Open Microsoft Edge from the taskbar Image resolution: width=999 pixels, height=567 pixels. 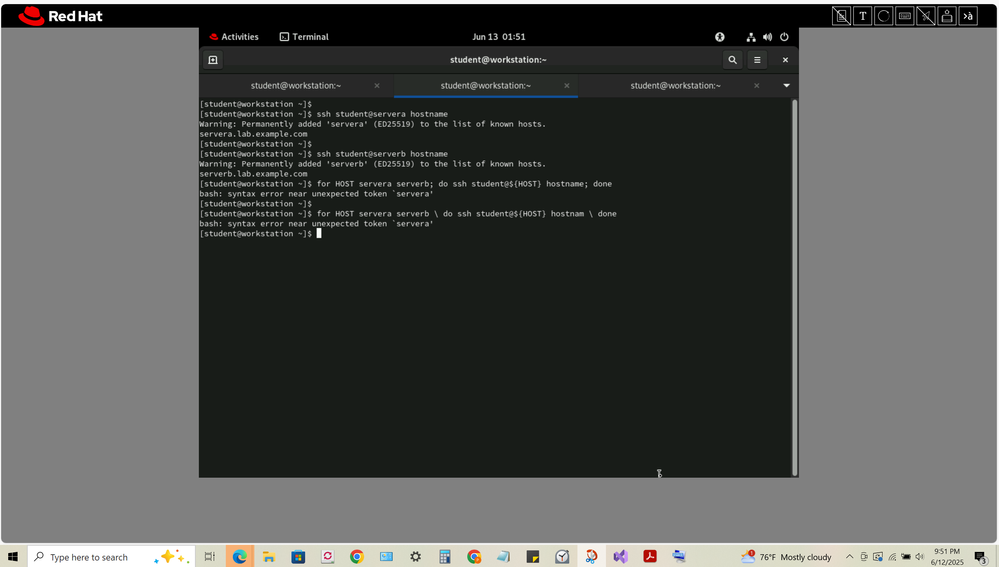tap(240, 557)
